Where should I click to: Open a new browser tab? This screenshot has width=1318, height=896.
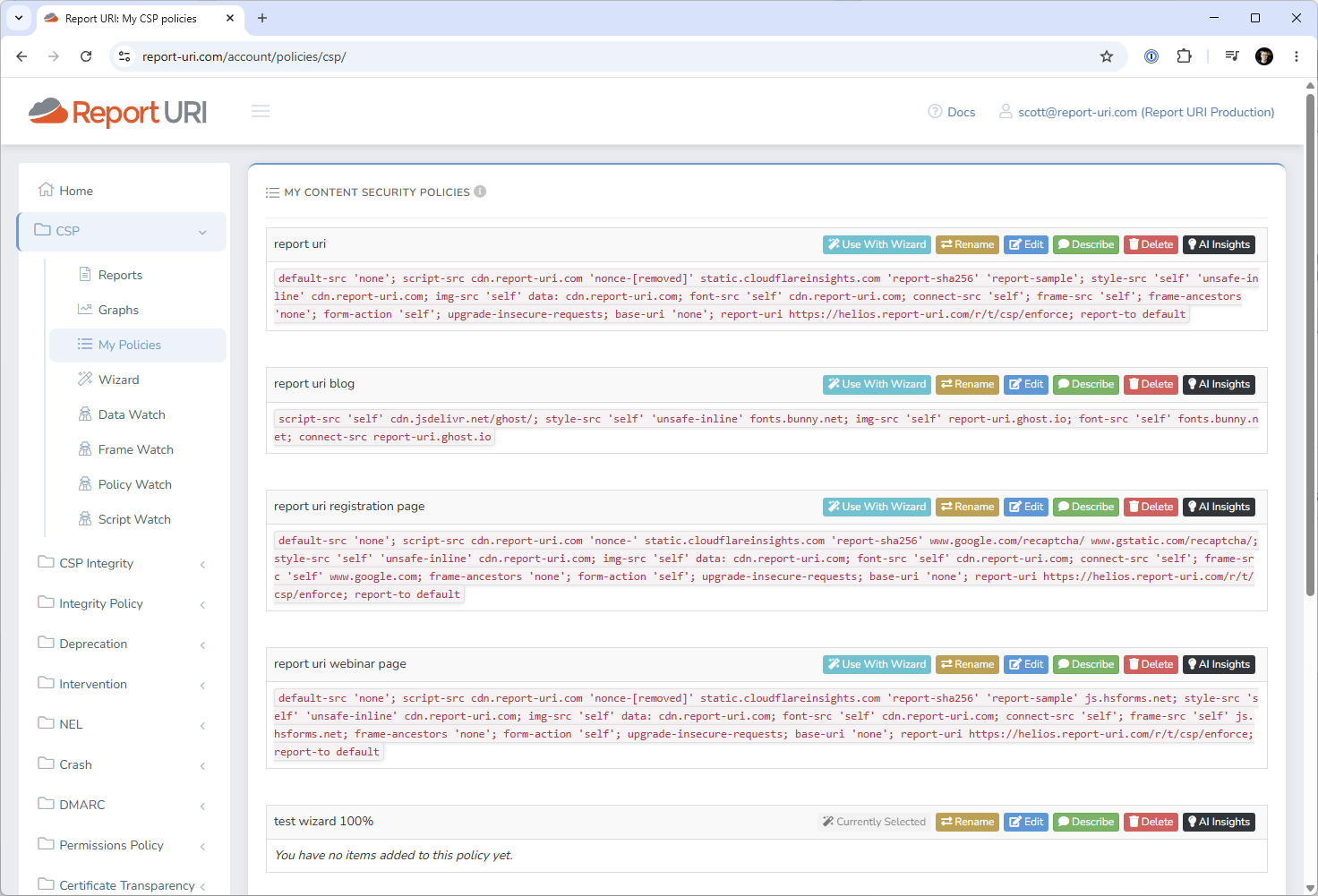(x=262, y=18)
